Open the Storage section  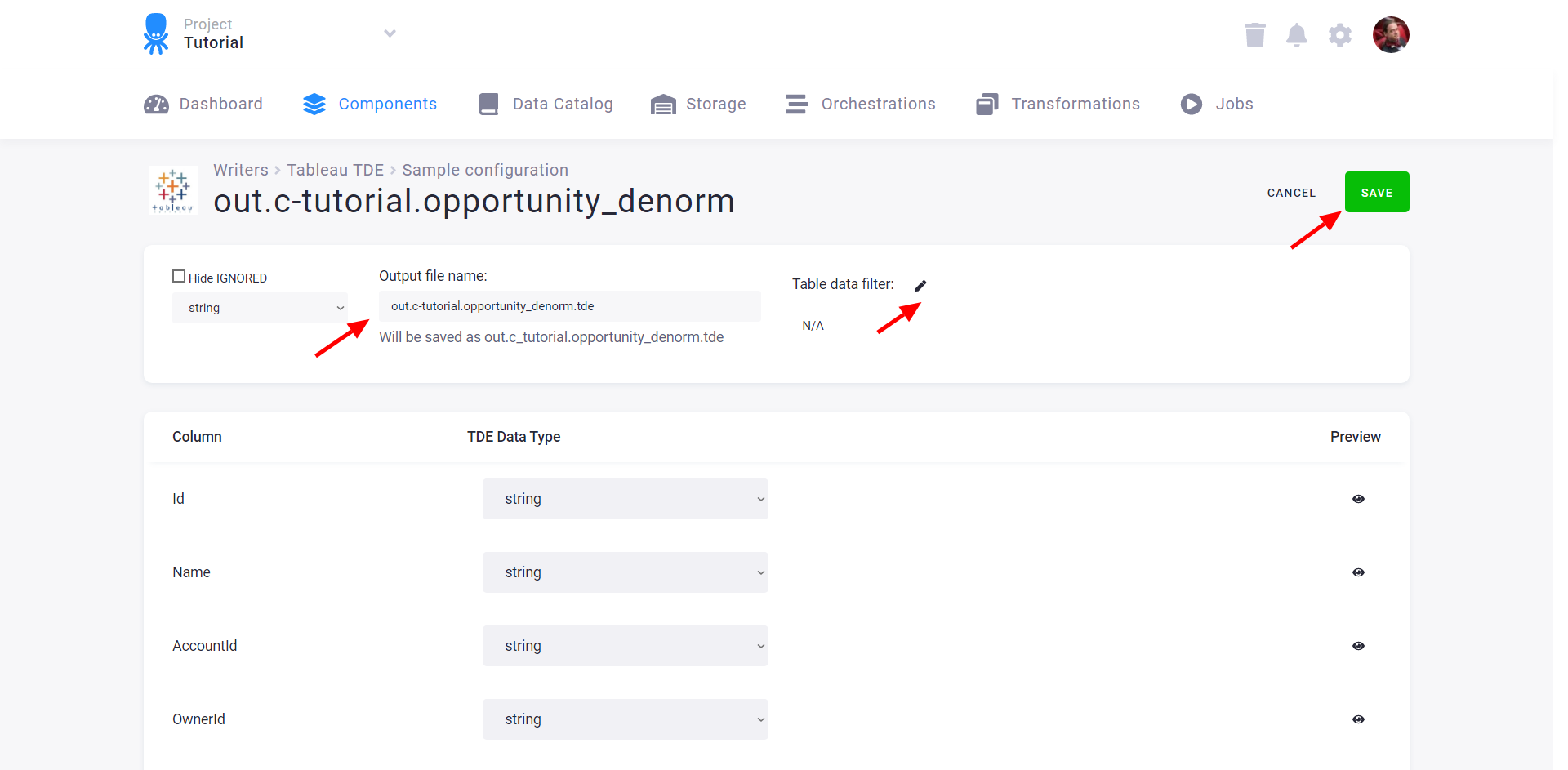[698, 105]
